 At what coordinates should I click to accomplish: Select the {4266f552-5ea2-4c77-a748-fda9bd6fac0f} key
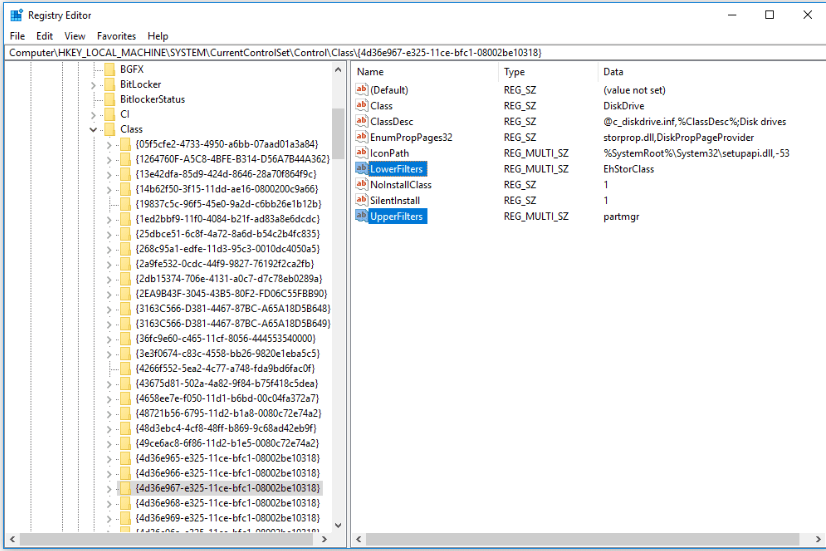coord(225,368)
